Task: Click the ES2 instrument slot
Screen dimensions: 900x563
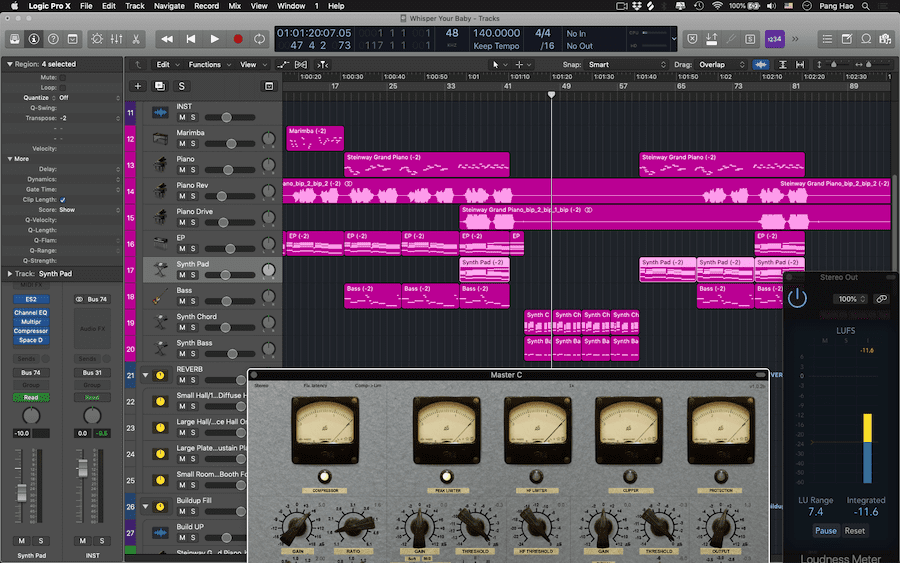Action: (x=31, y=300)
